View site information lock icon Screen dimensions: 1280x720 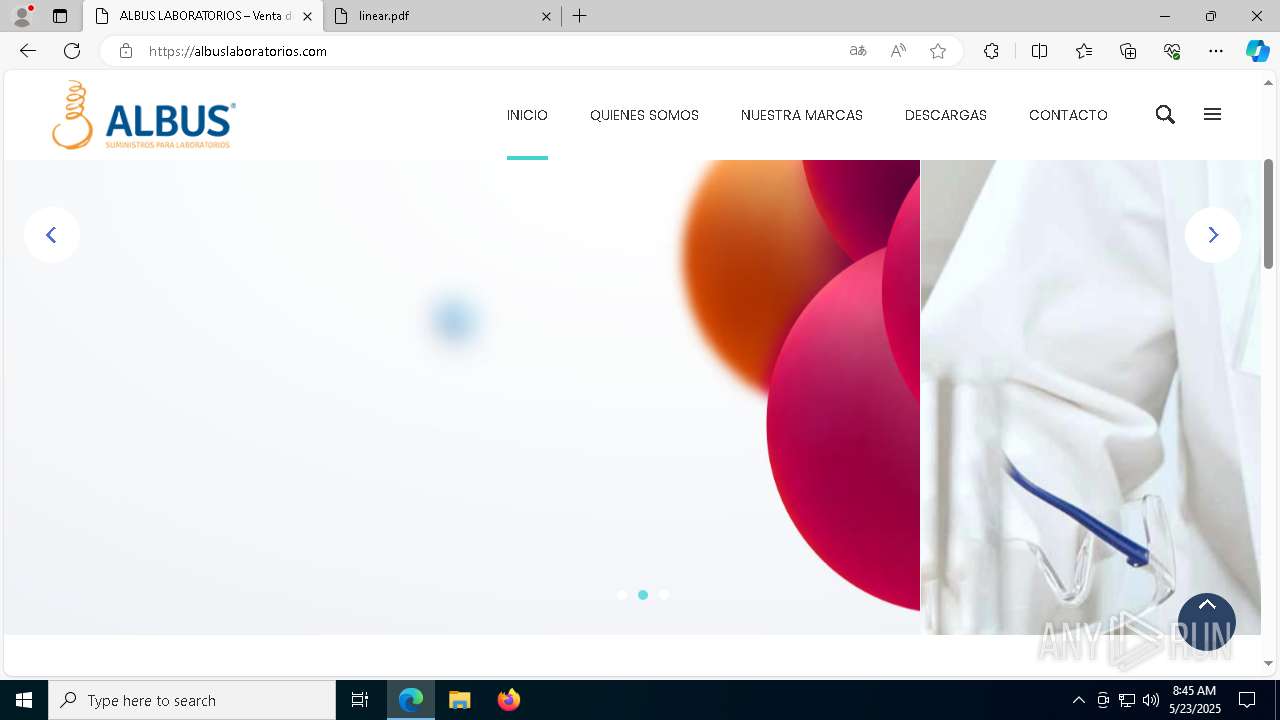[126, 51]
